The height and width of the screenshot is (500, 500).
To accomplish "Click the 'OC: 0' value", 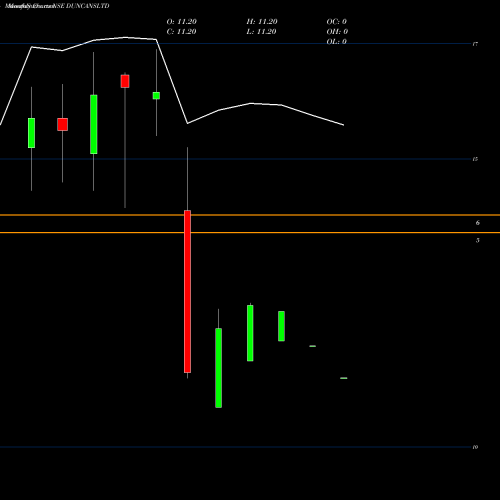I will (x=337, y=22).
